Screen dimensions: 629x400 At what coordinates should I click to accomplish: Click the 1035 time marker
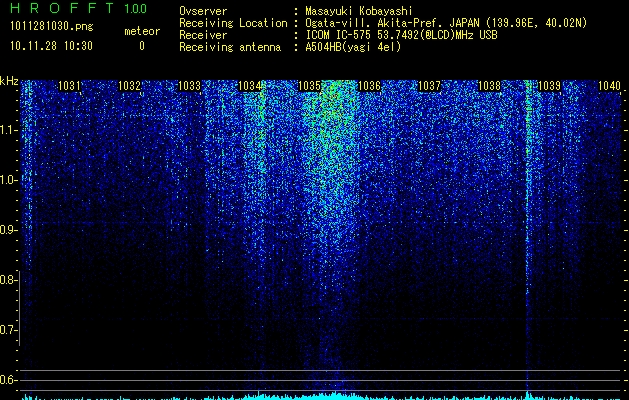pyautogui.click(x=310, y=85)
